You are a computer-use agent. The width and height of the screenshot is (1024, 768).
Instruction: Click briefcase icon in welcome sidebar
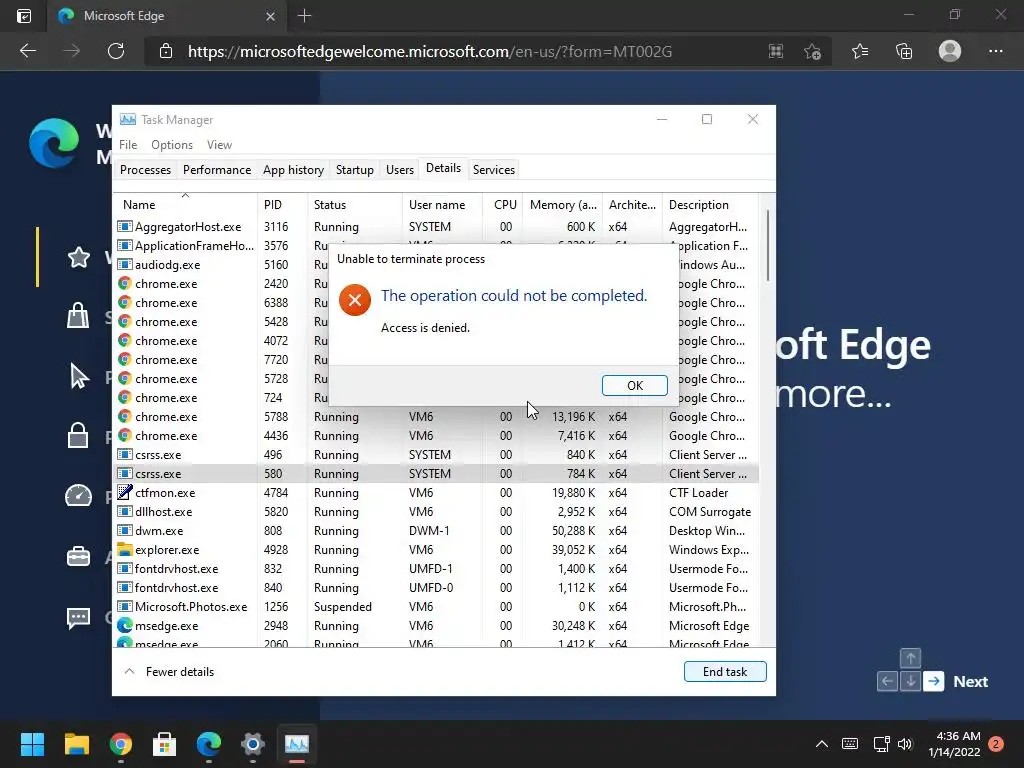78,557
